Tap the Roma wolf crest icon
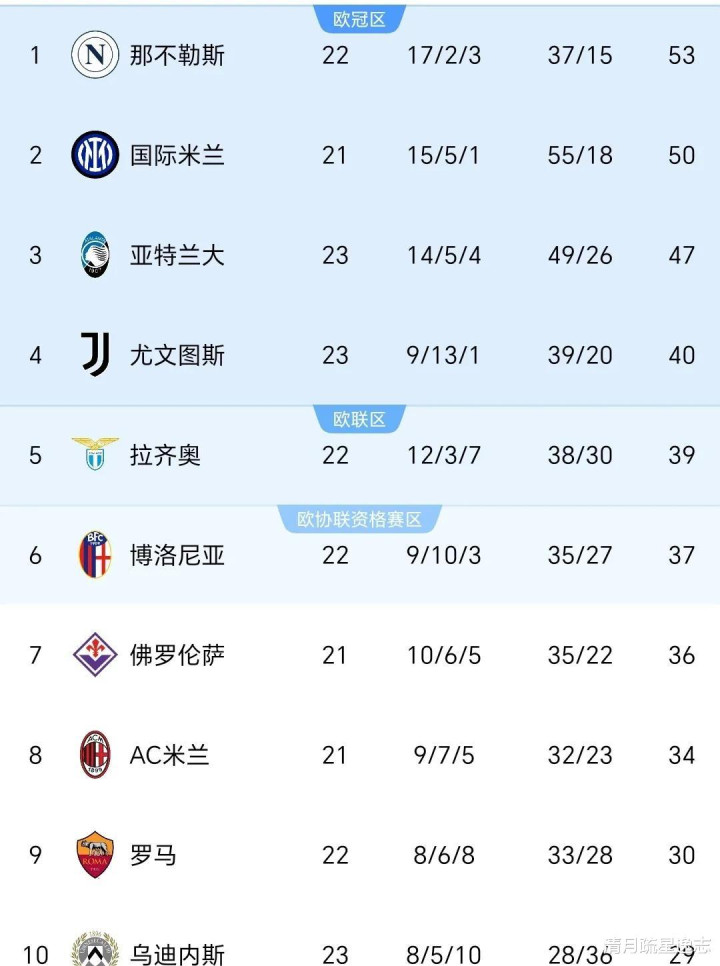Viewport: 720px width, 966px height. [x=95, y=854]
